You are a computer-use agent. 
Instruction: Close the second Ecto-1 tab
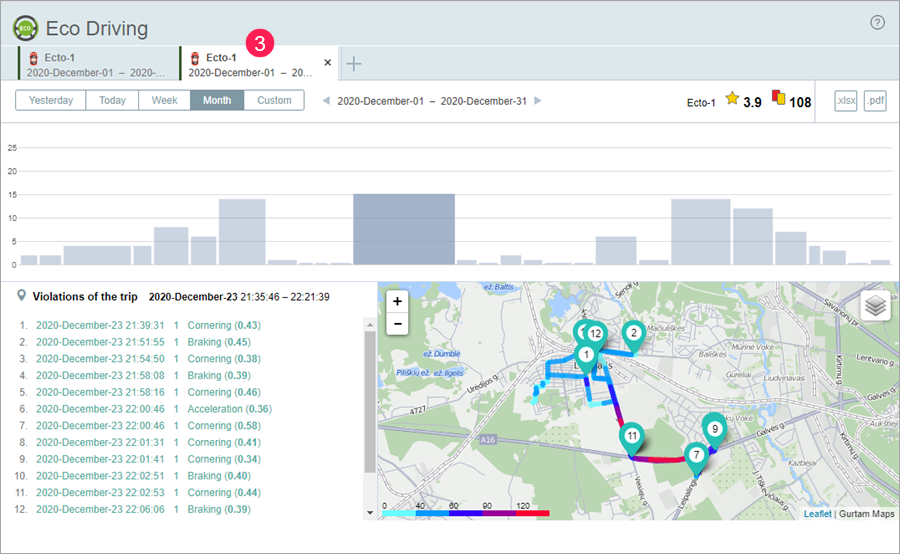pos(328,62)
